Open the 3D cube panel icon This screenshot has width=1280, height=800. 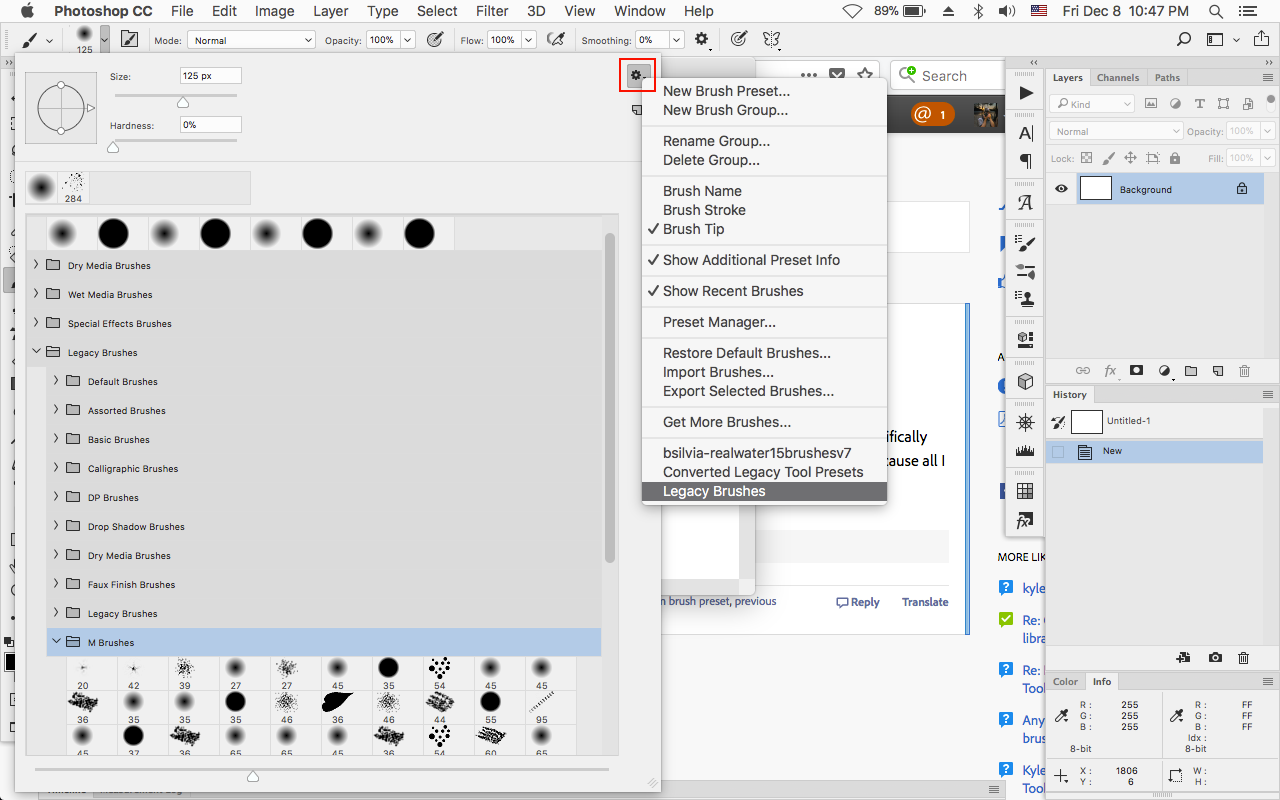pos(1026,381)
